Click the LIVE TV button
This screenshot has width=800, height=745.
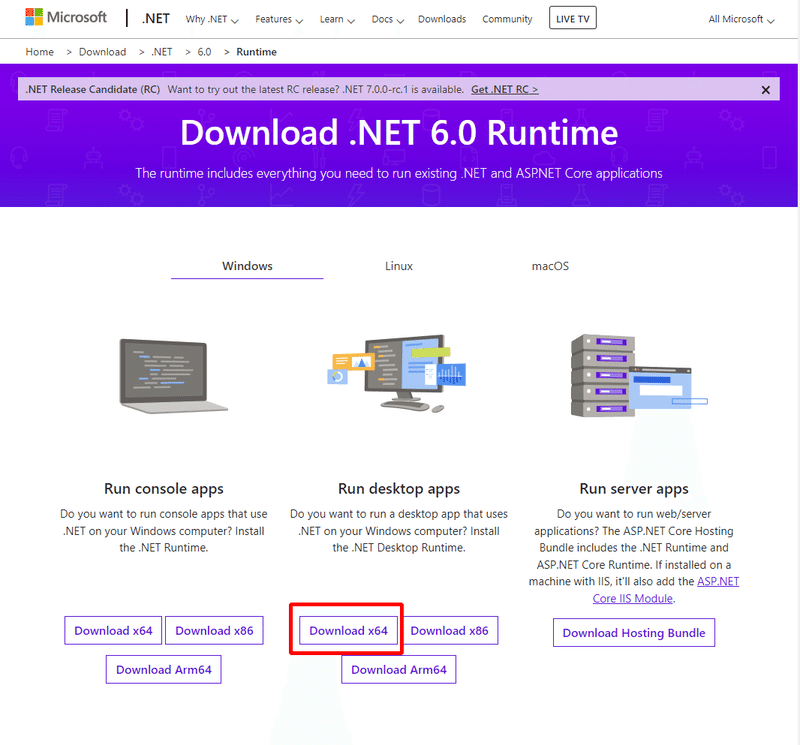pyautogui.click(x=572, y=18)
